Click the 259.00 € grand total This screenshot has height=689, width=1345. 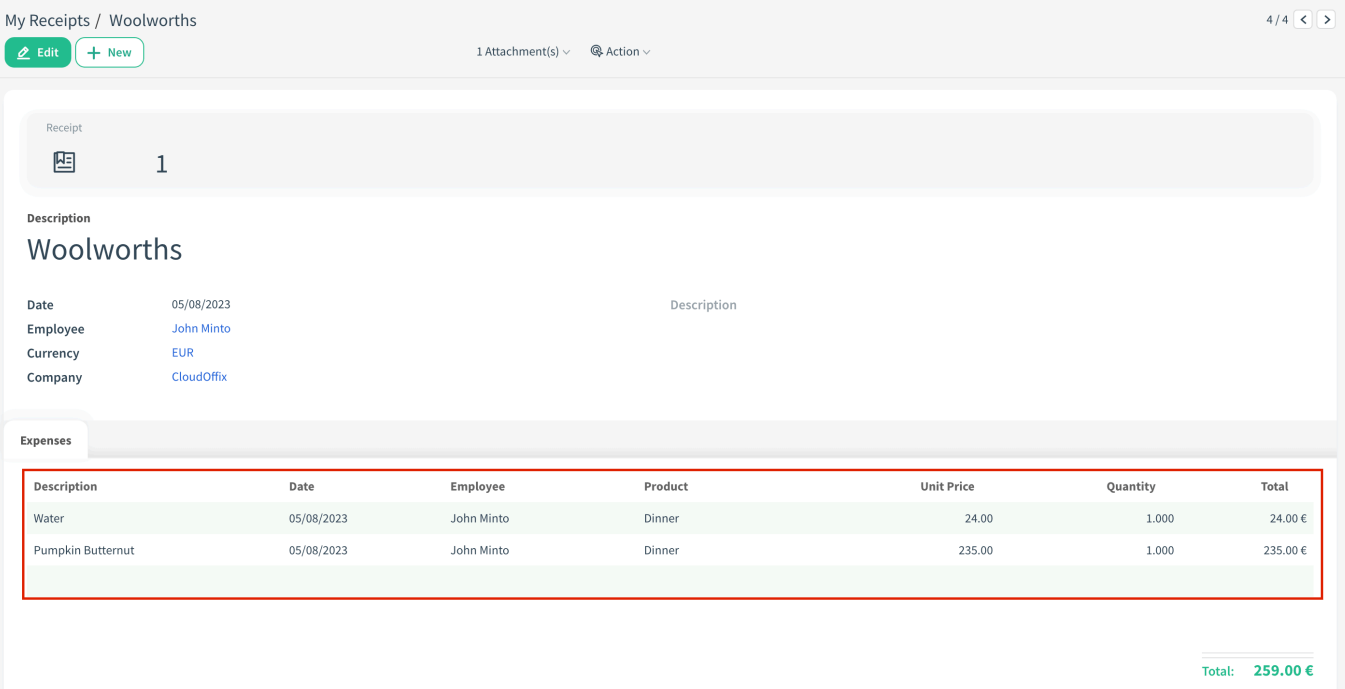1283,670
